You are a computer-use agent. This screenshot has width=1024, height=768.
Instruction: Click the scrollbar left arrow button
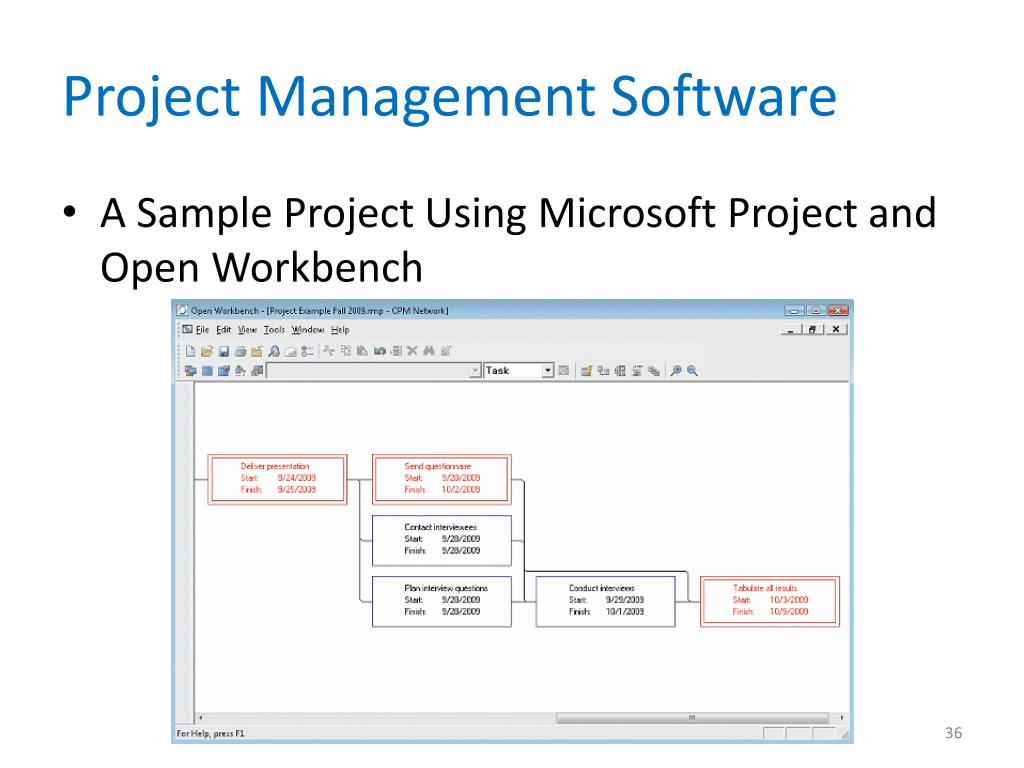pos(200,717)
